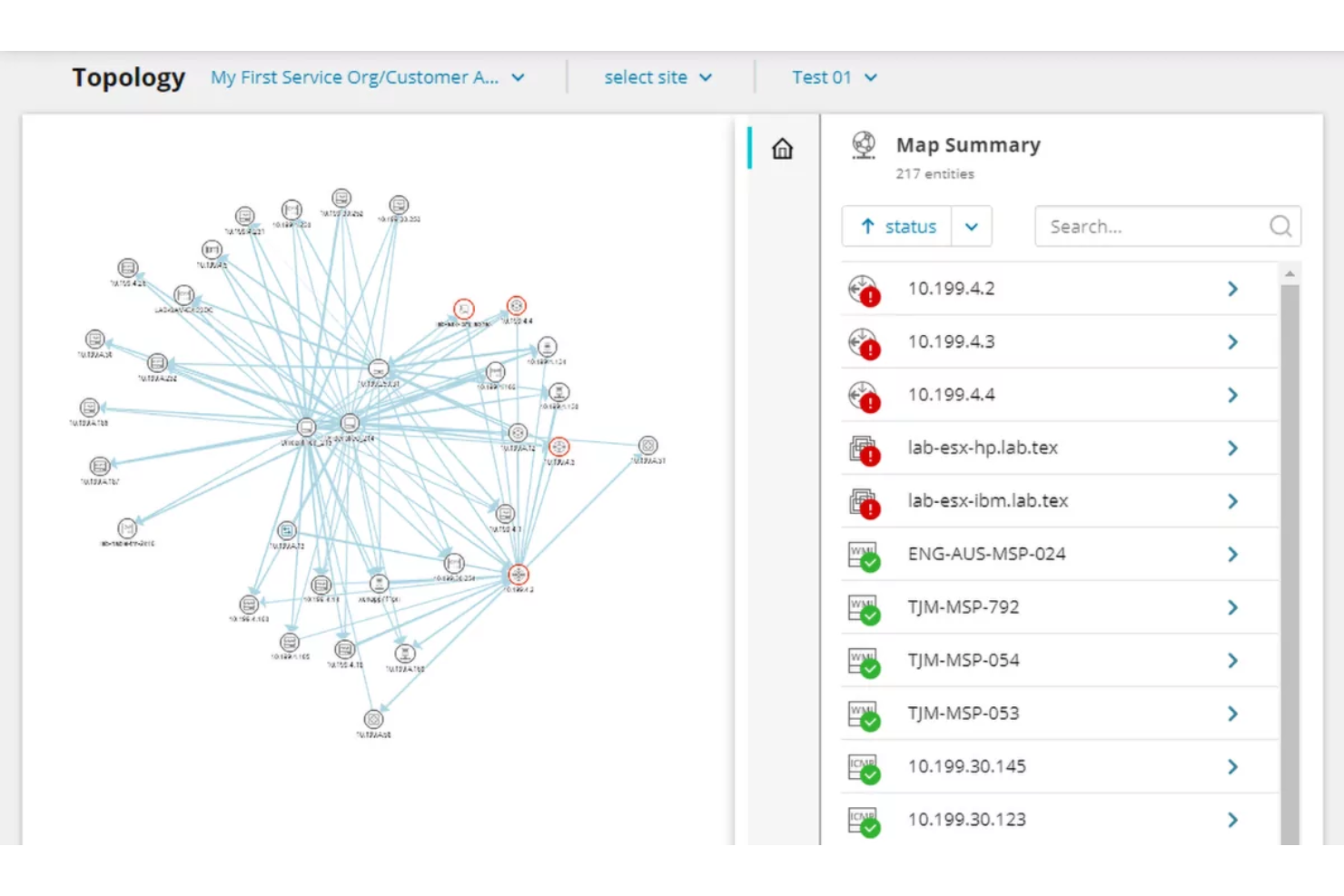Expand the lab-esx-ibm.lab.tex entry
The image size is (1344, 896).
click(x=1232, y=500)
